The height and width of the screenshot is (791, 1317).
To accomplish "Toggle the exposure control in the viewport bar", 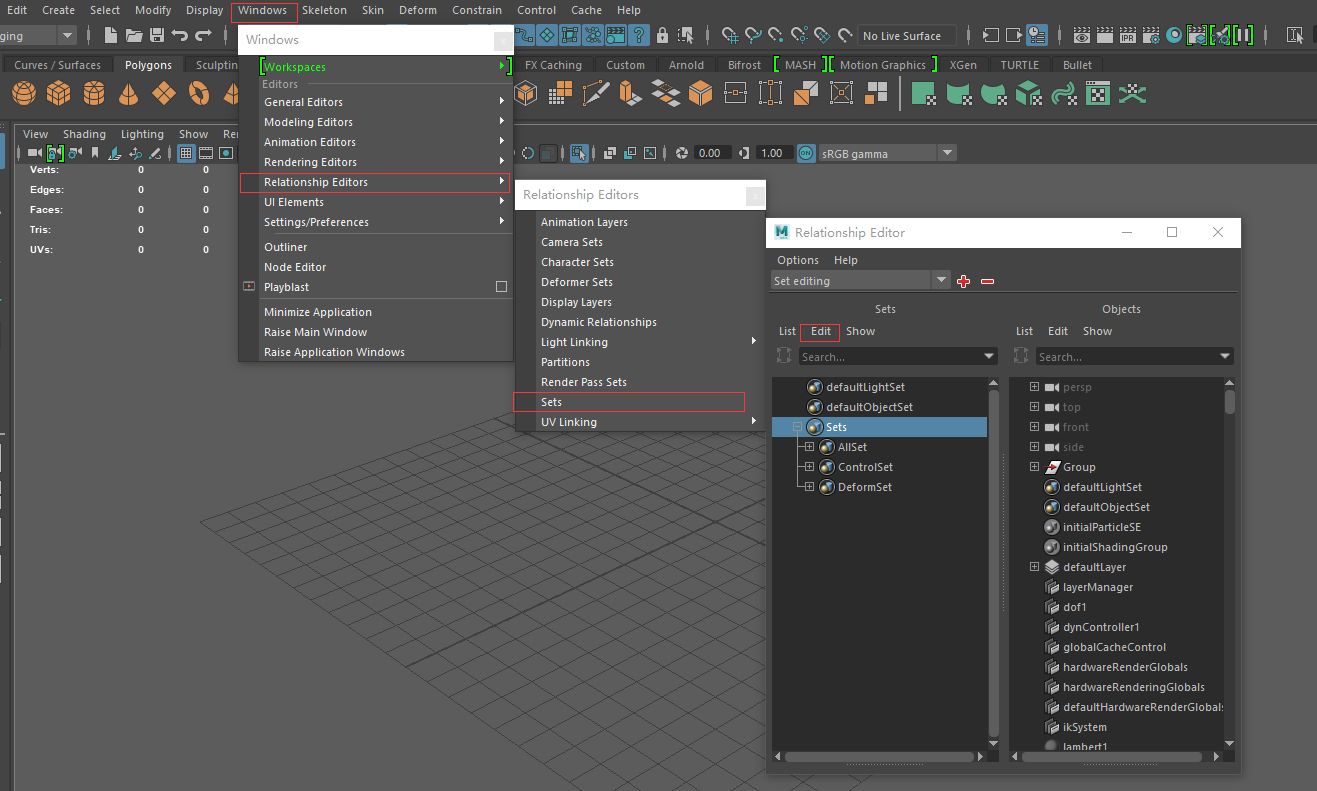I will pos(683,152).
